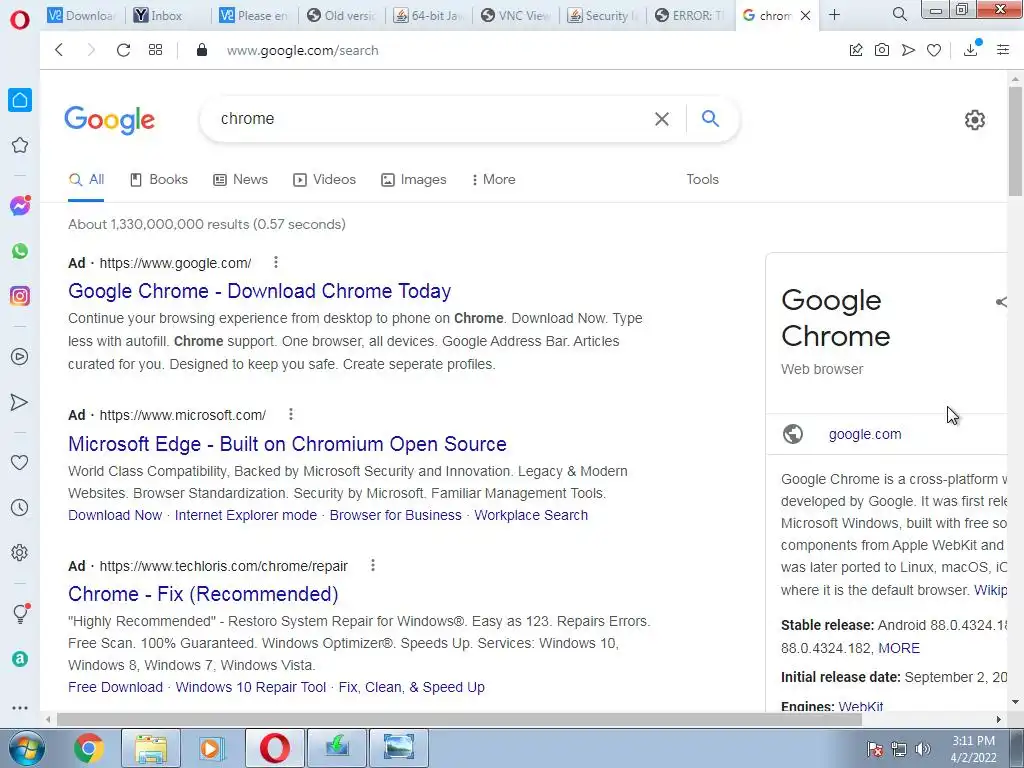
Task: Click the vertical page scrollbar thumb
Action: click(x=1015, y=141)
